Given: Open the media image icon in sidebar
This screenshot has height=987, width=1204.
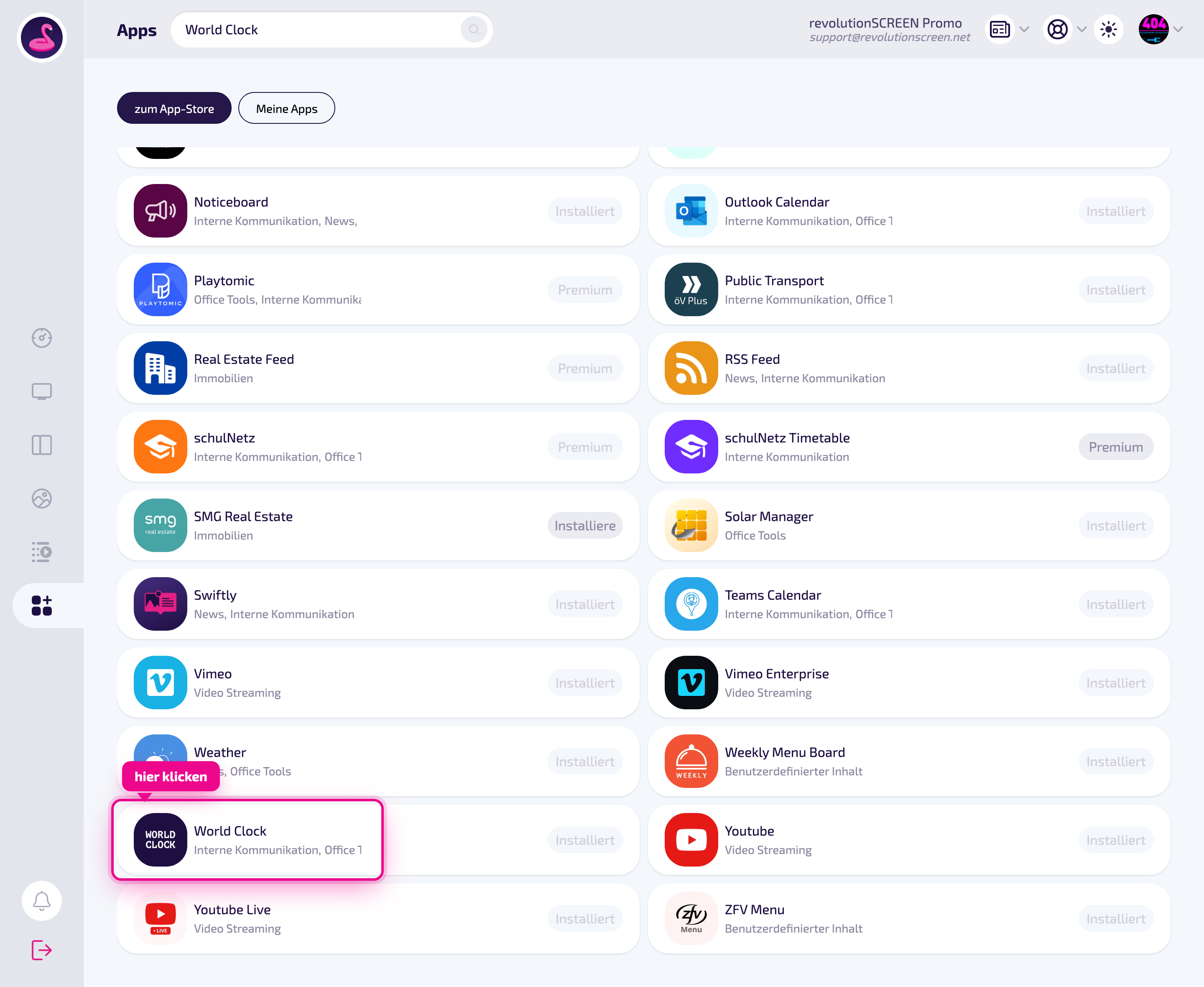Looking at the screenshot, I should [x=41, y=499].
